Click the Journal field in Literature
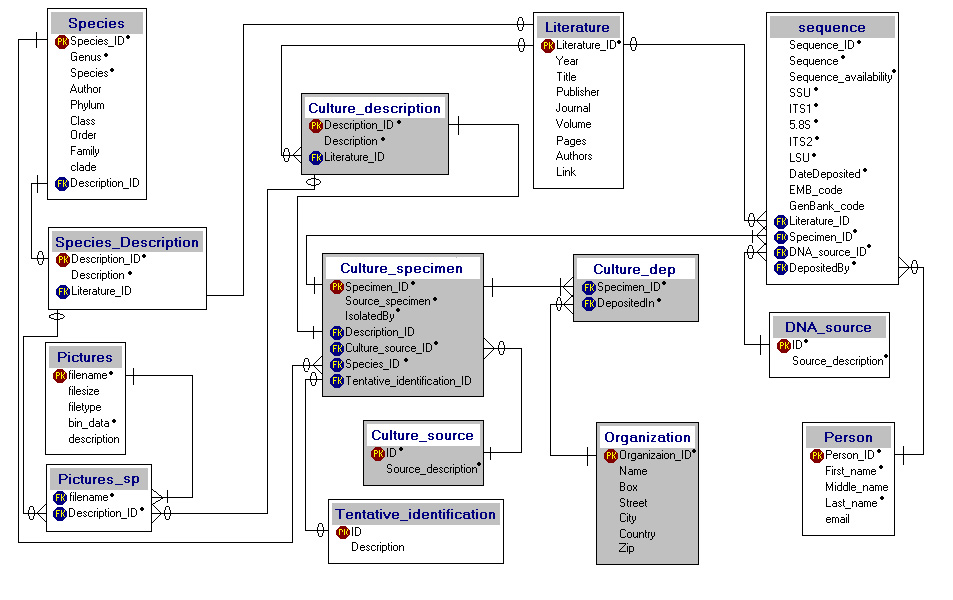 [x=573, y=108]
